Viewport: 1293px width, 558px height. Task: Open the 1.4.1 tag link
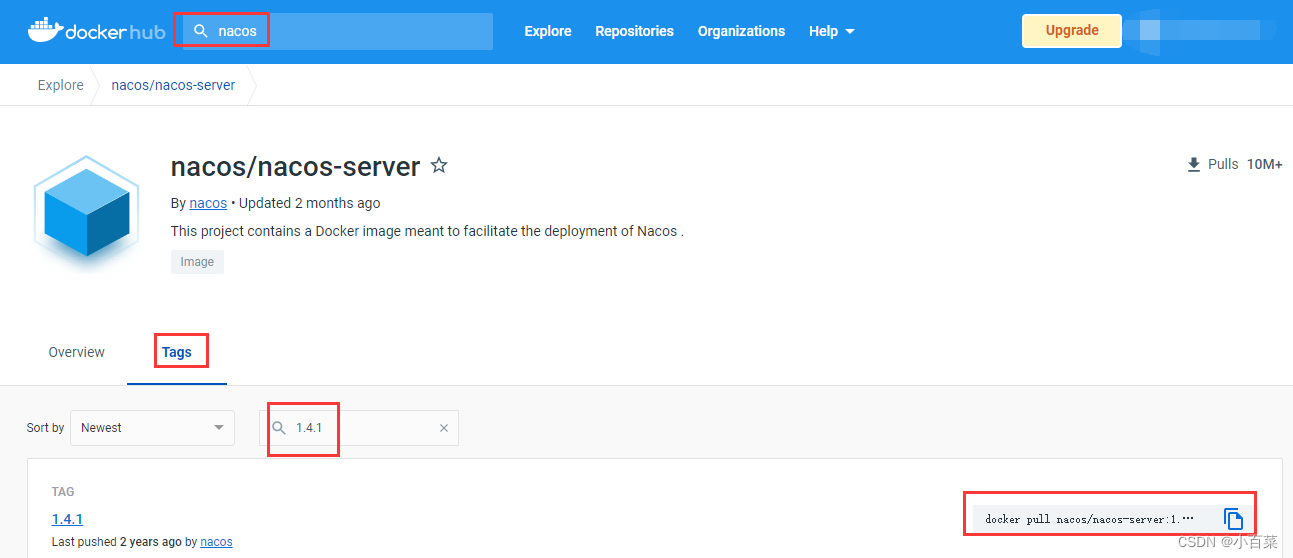[x=67, y=519]
